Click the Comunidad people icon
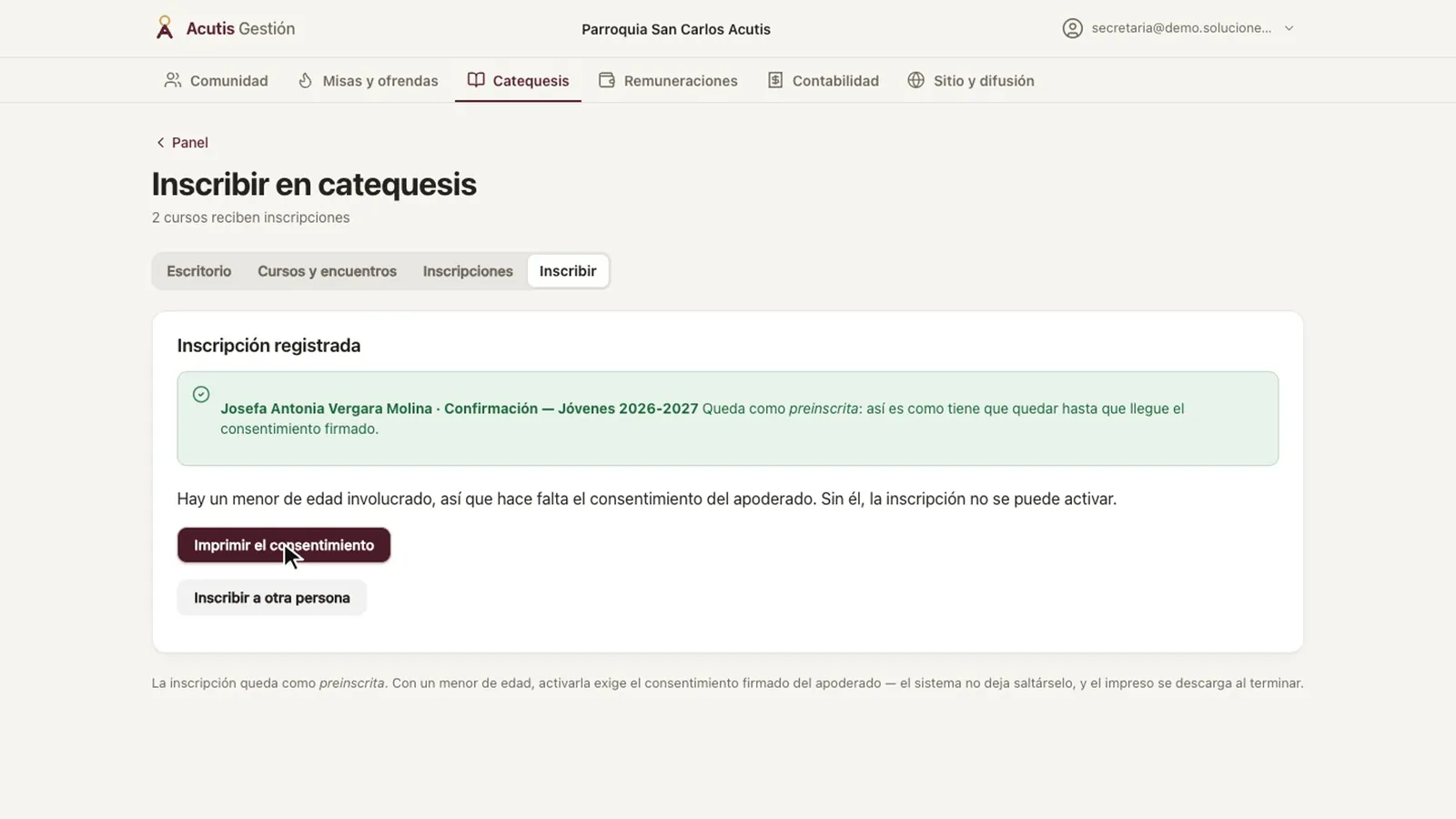1456x819 pixels. coord(172,80)
